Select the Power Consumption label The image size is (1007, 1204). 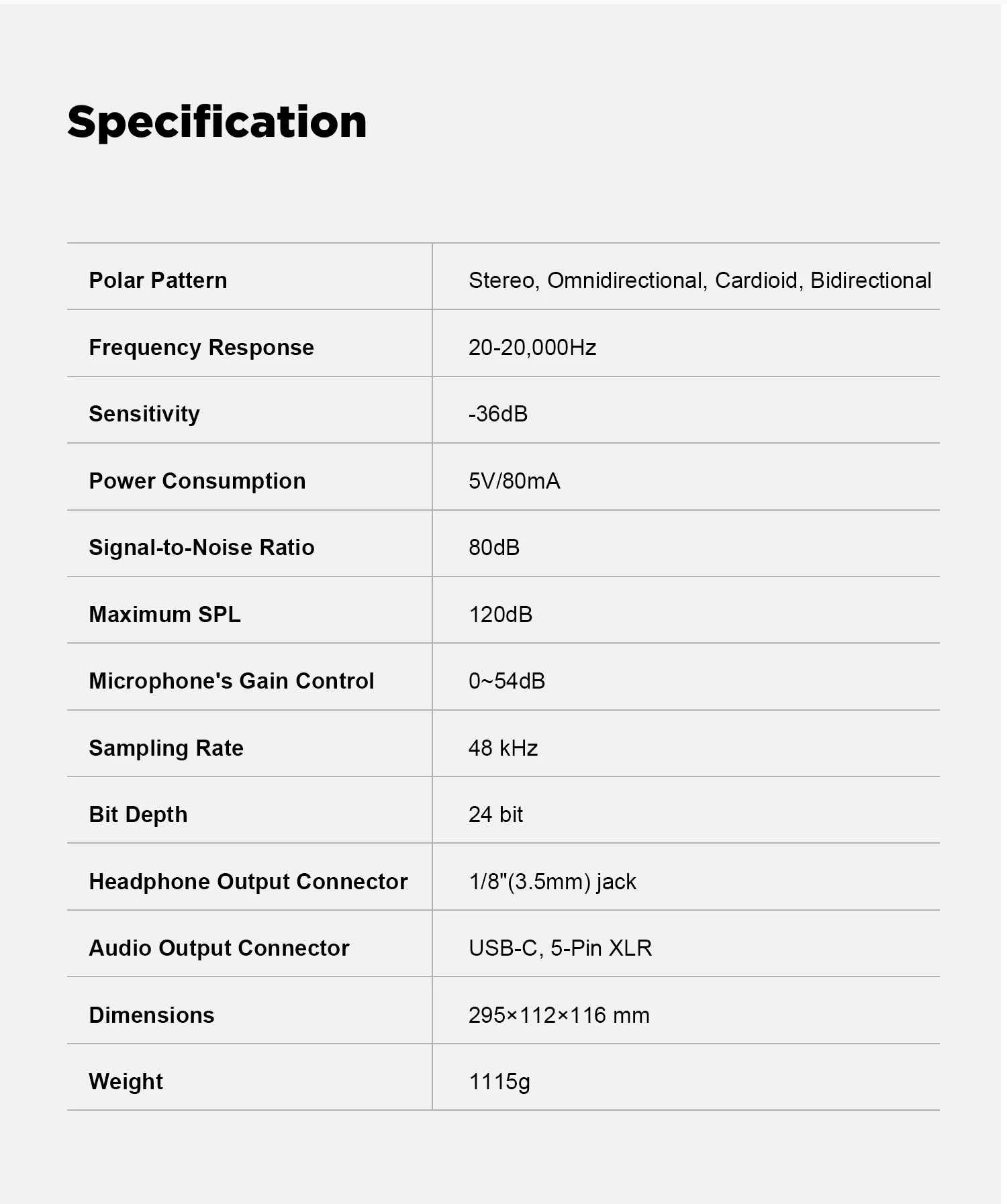pos(197,481)
